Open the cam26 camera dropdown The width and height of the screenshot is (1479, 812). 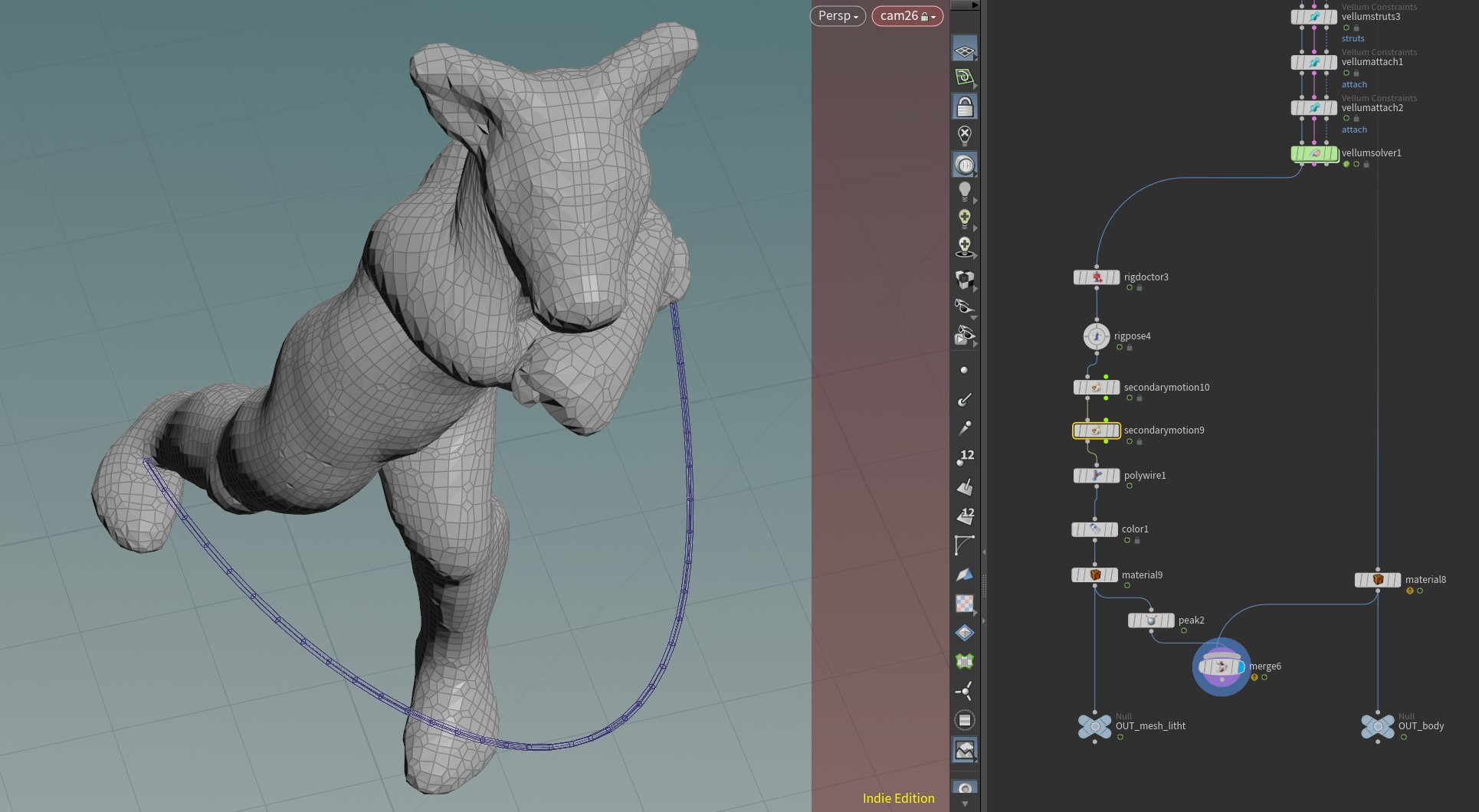point(907,16)
